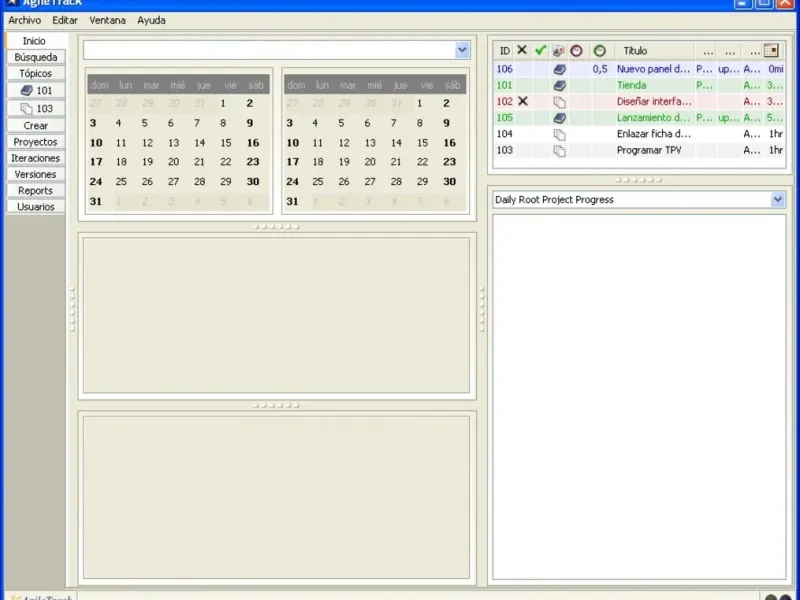Open the table column chooser icon
Screen dimensions: 800x600
point(771,50)
